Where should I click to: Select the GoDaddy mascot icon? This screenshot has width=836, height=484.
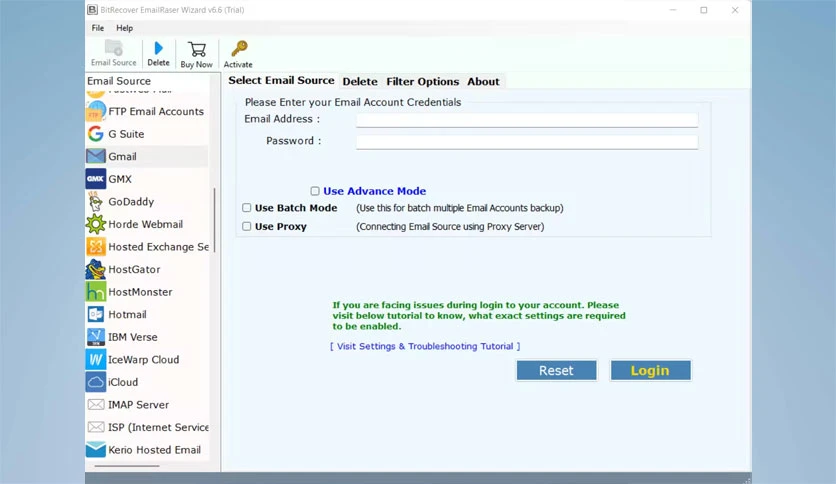pos(95,201)
